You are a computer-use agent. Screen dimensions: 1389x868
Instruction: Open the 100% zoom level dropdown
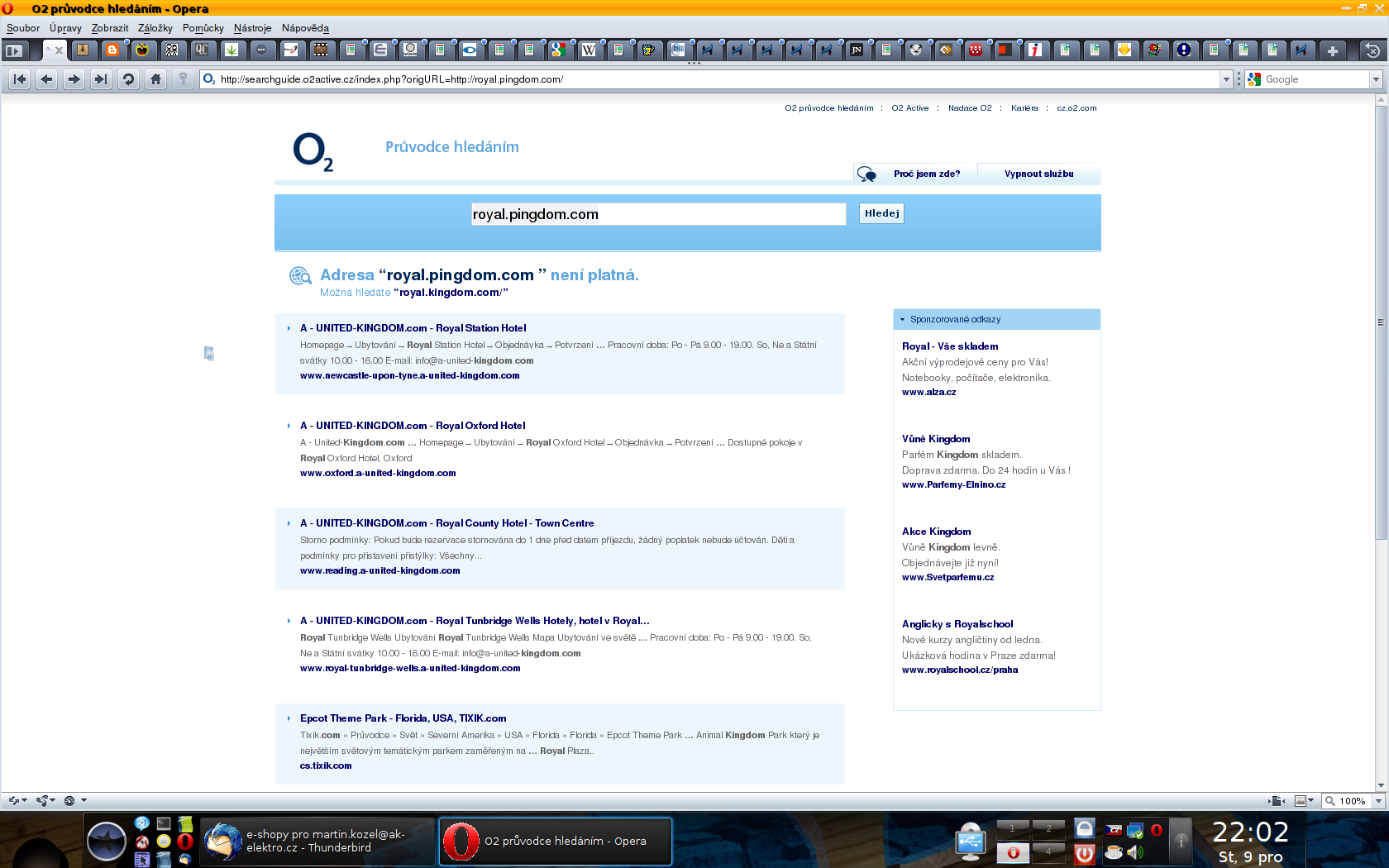click(x=1378, y=801)
